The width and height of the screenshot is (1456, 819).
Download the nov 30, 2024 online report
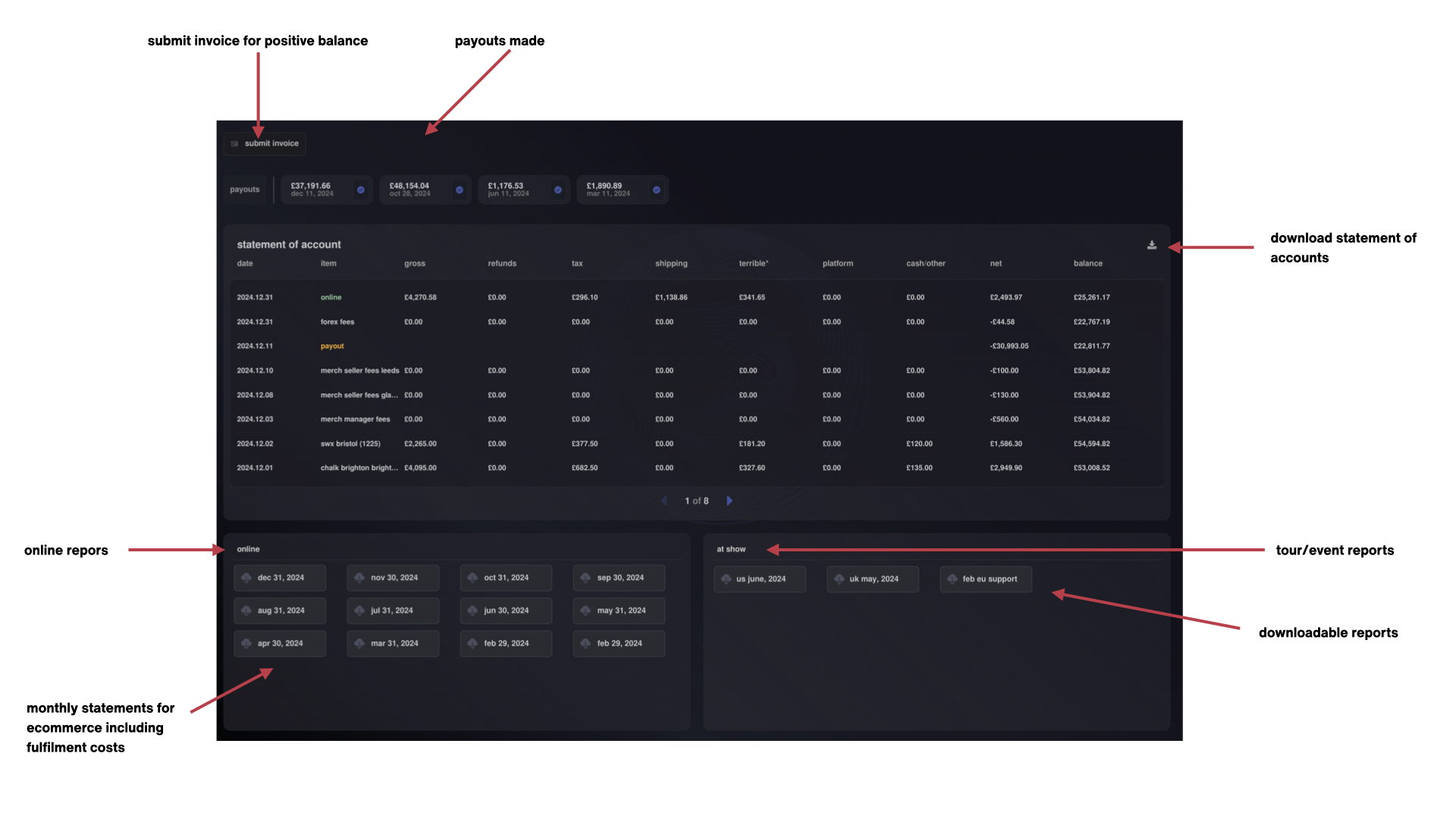pos(393,578)
